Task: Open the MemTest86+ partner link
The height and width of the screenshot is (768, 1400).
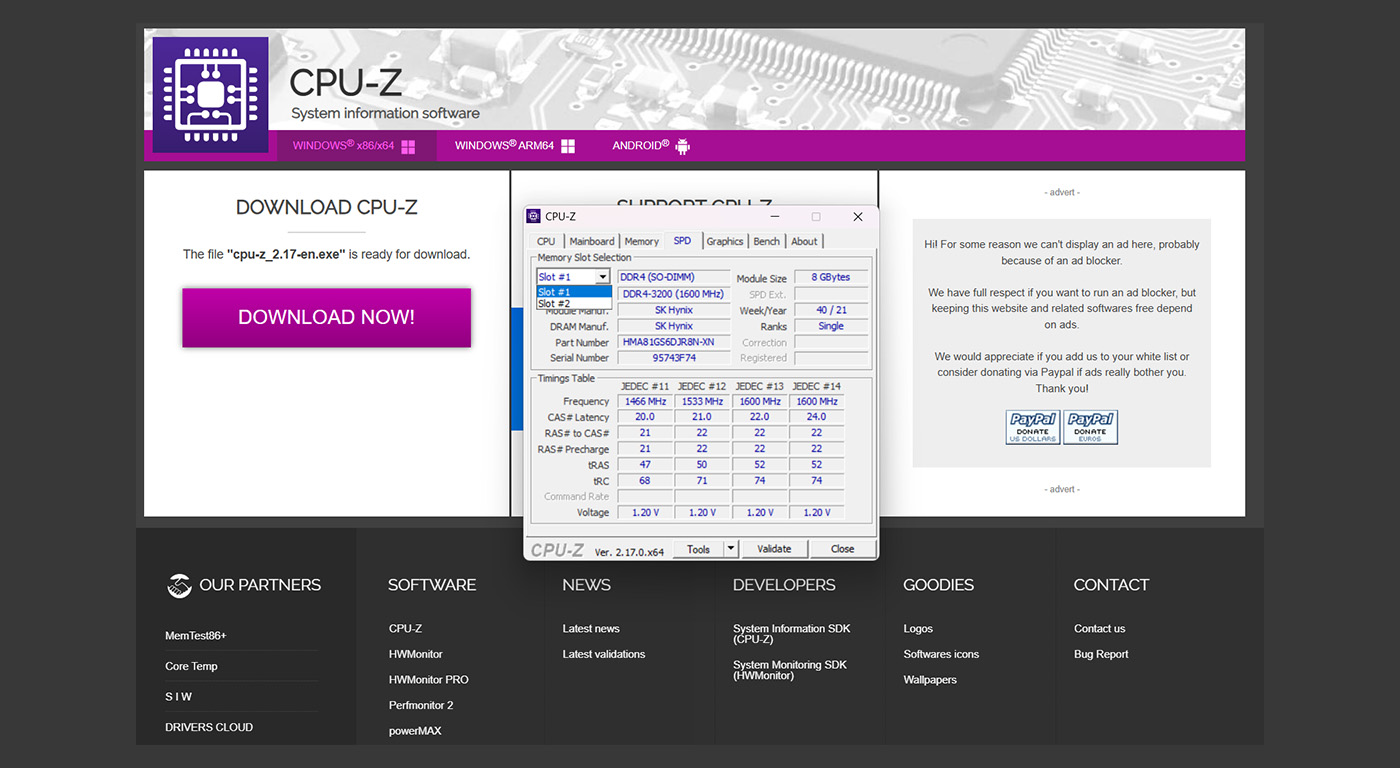Action: pyautogui.click(x=196, y=636)
